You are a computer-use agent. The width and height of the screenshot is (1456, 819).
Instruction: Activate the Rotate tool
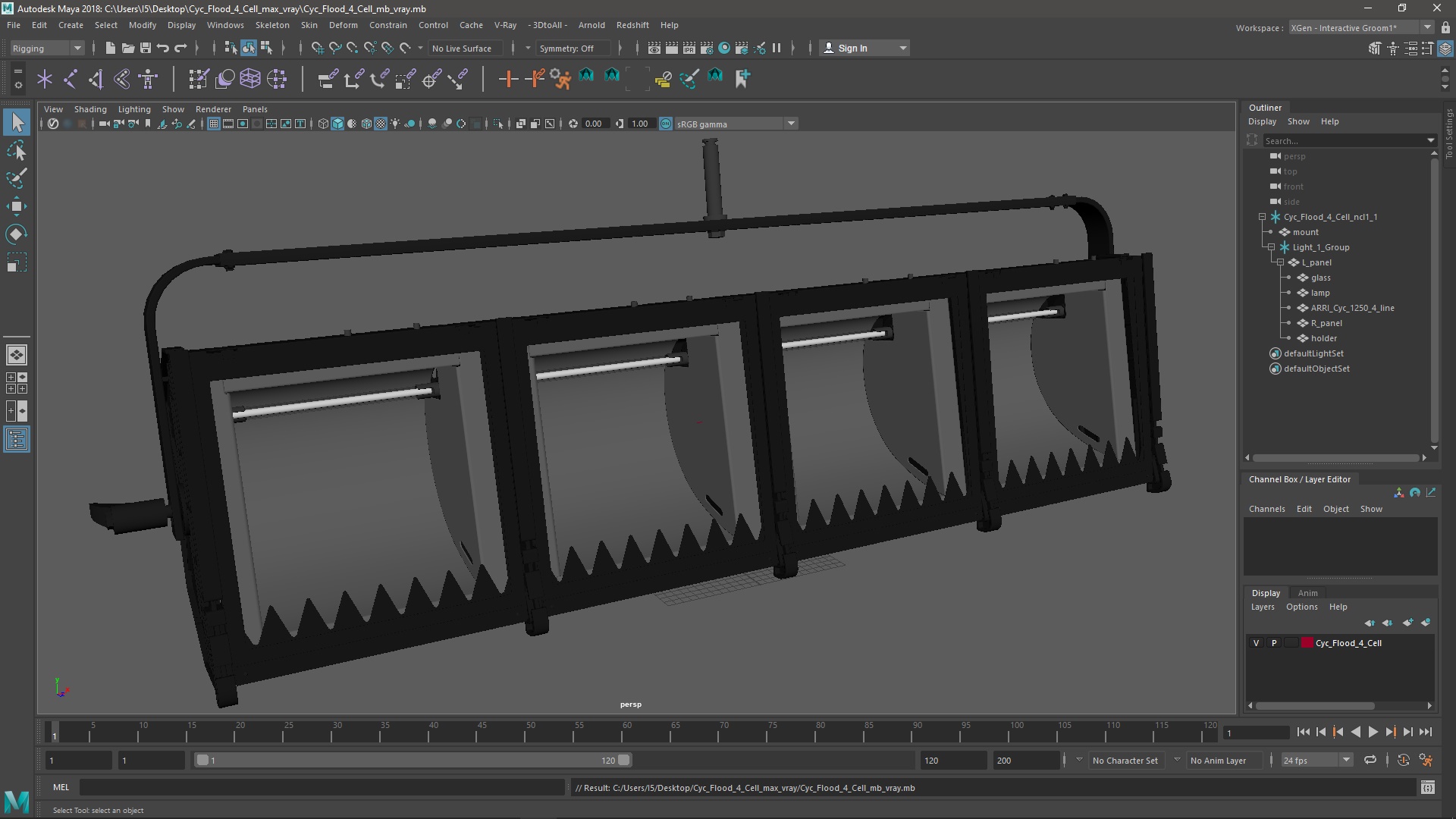point(17,234)
